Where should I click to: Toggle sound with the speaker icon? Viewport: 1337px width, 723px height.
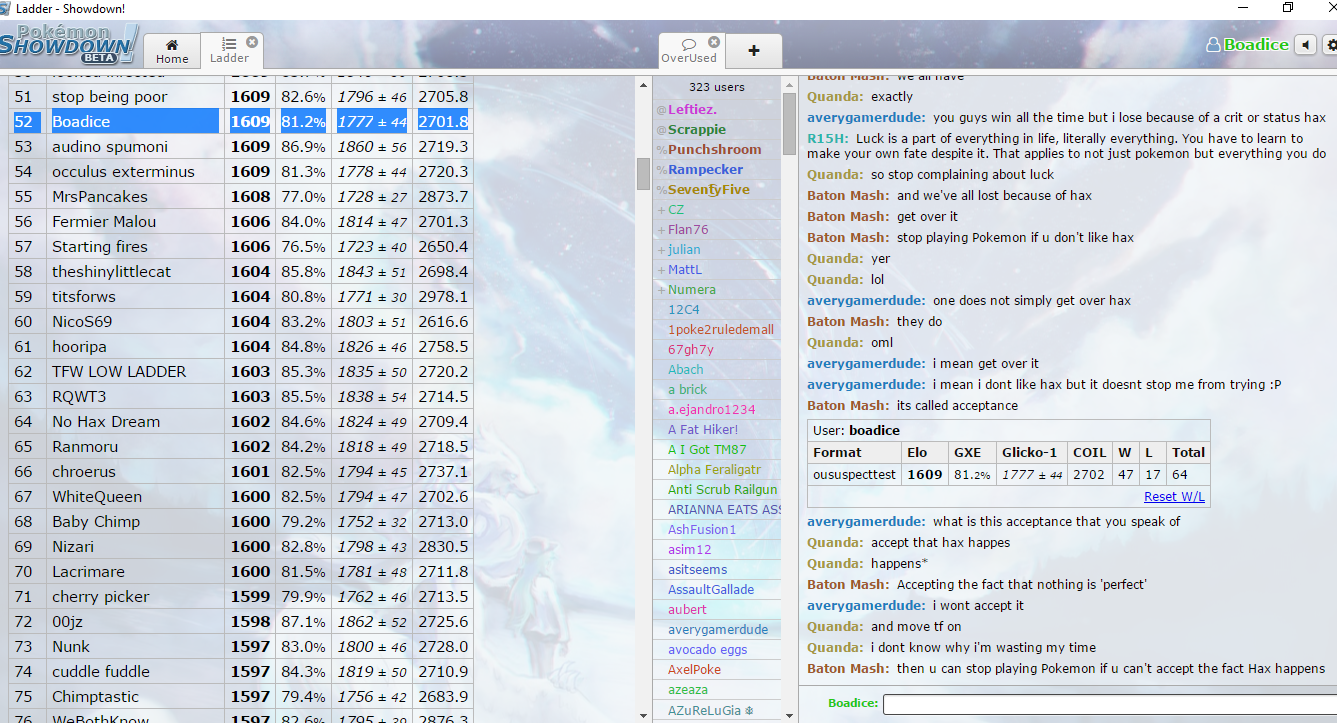1305,45
